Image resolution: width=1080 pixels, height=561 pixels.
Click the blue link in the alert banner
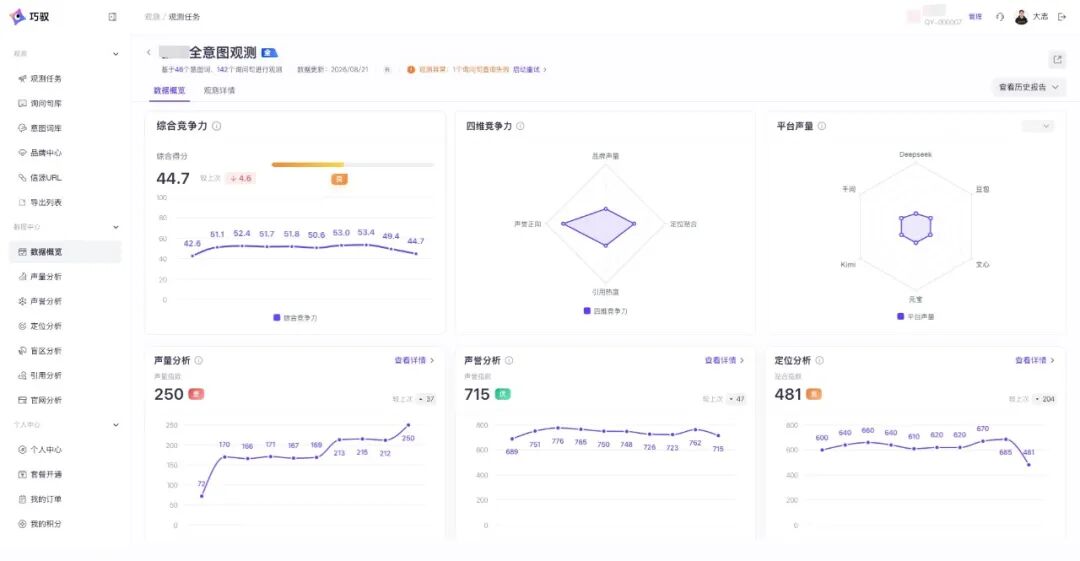coord(529,70)
